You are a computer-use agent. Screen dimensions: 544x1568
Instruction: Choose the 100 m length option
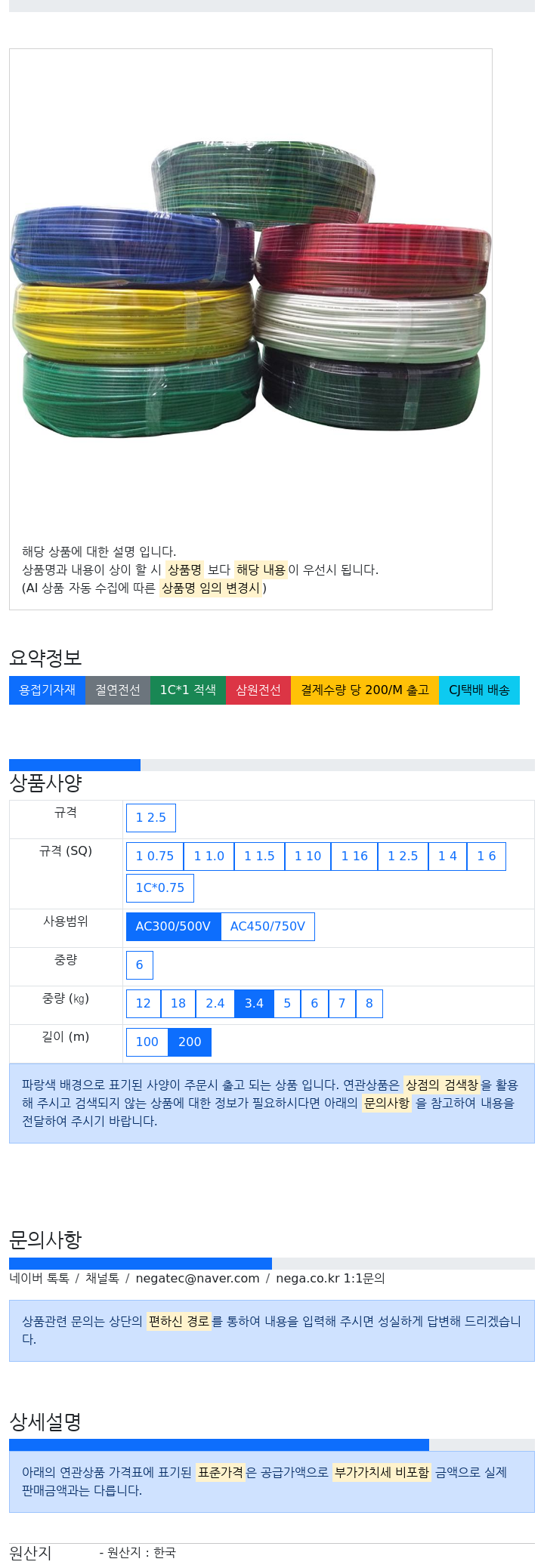click(x=147, y=1042)
